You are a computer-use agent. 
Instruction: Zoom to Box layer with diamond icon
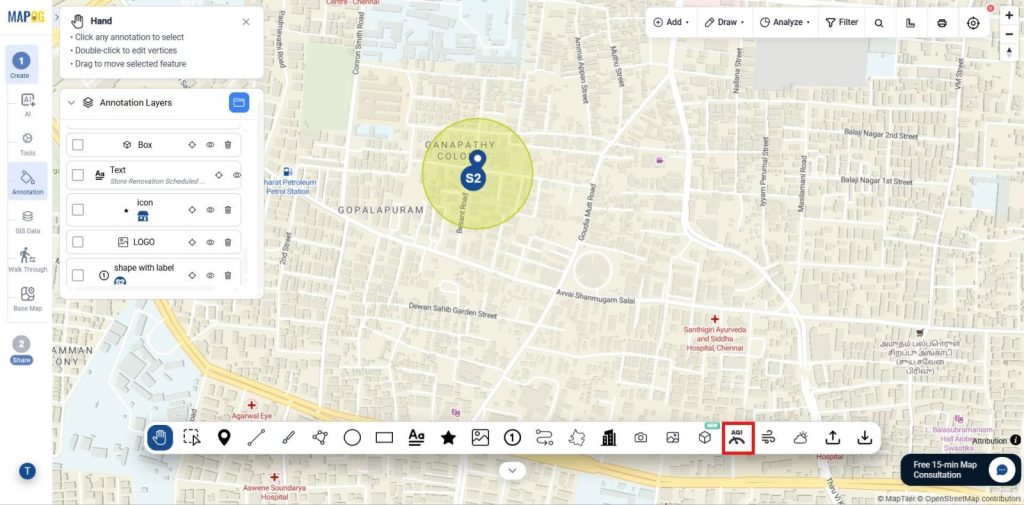coord(192,145)
